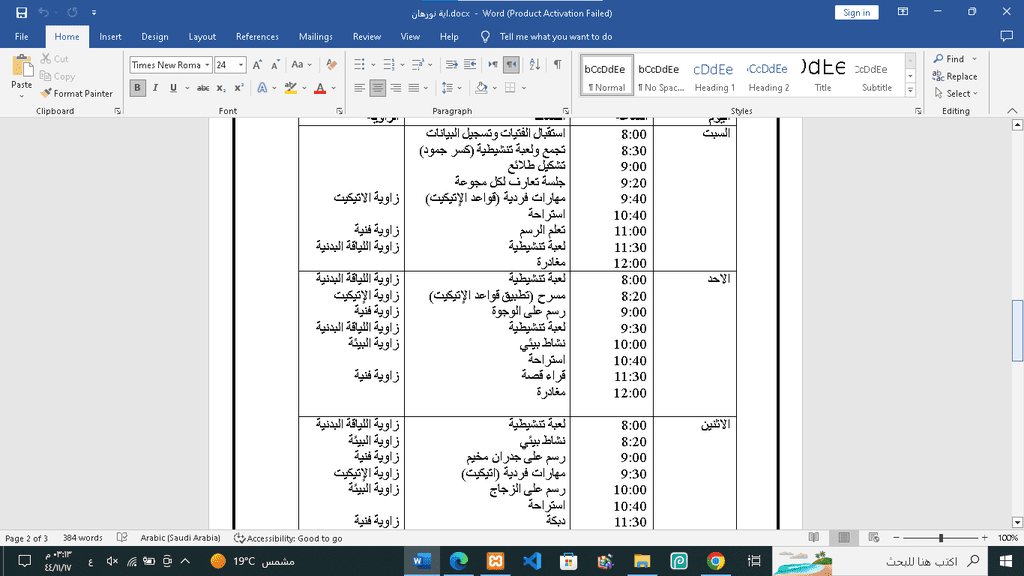Viewport: 1024px width, 576px height.
Task: Open the Select dropdown in Editing
Action: [x=955, y=94]
